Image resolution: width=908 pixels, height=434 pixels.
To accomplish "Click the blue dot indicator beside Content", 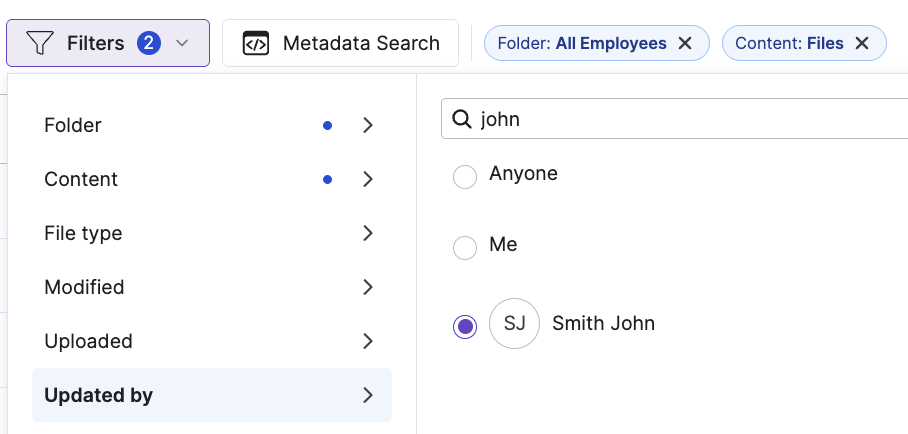I will (327, 179).
